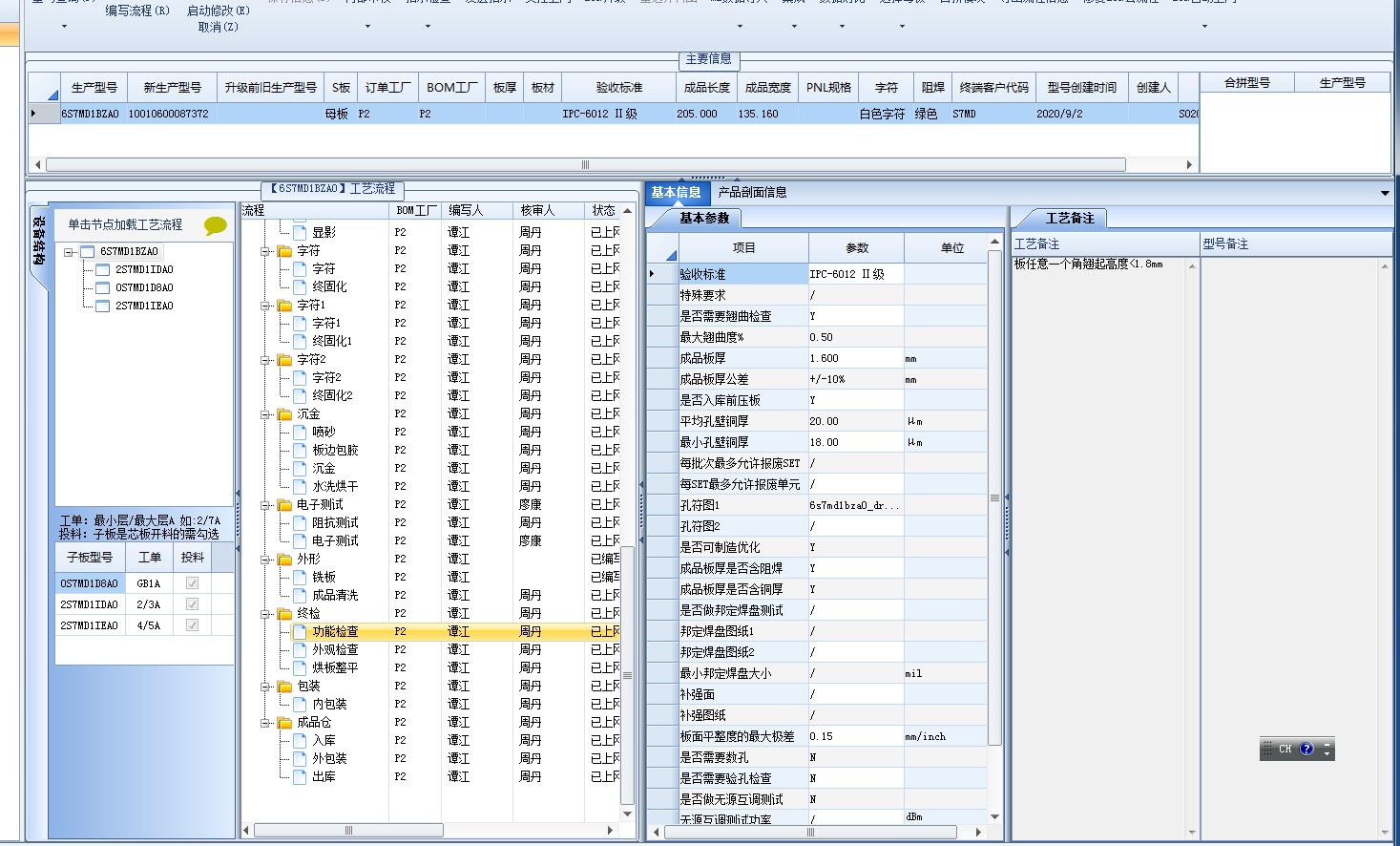Screen dimensions: 1400x846
Task: Click the 成品板厚 value 1.600 cell
Action: pos(856,358)
